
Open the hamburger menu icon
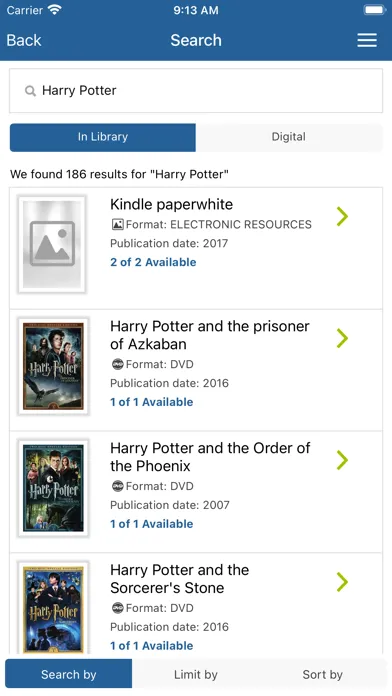[x=367, y=40]
